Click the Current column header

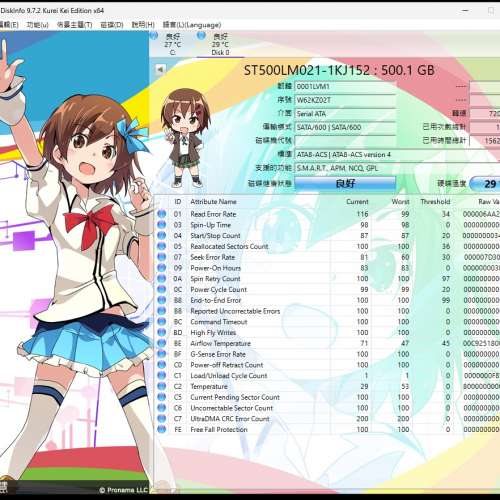[357, 202]
